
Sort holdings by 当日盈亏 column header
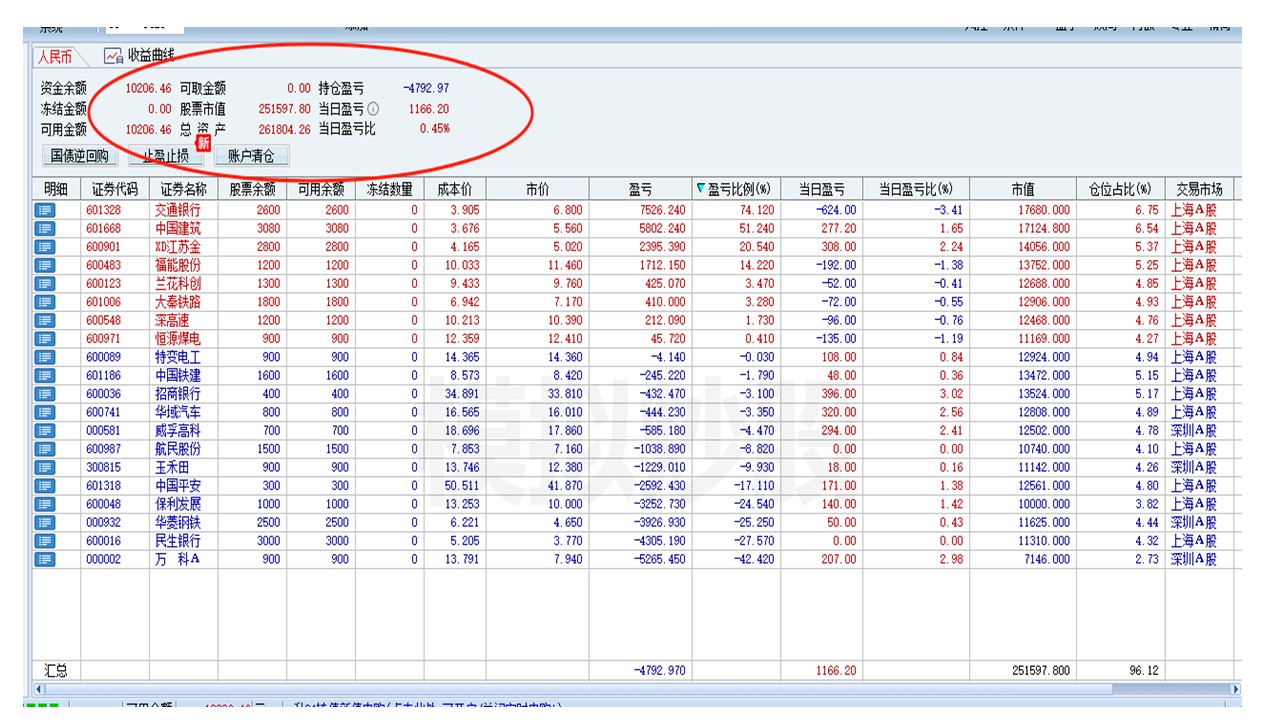[x=821, y=189]
